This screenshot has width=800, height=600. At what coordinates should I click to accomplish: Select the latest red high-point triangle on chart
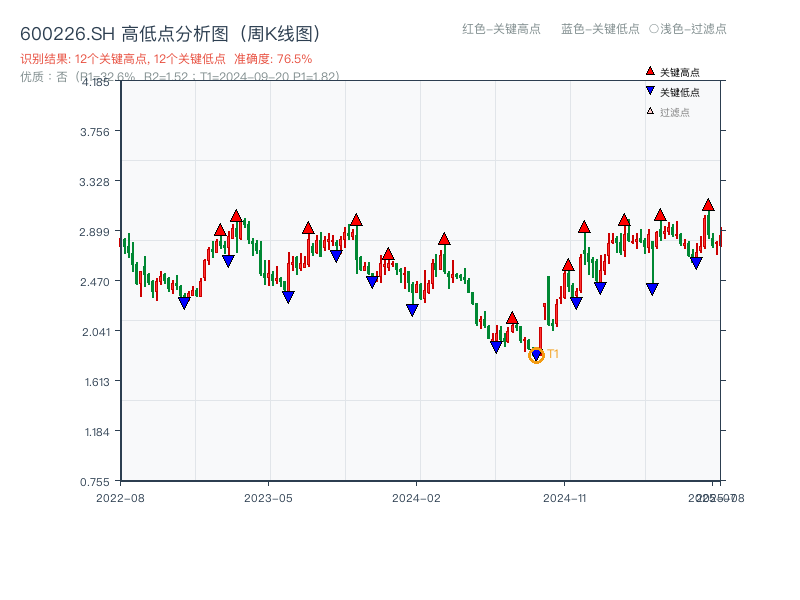pos(708,205)
